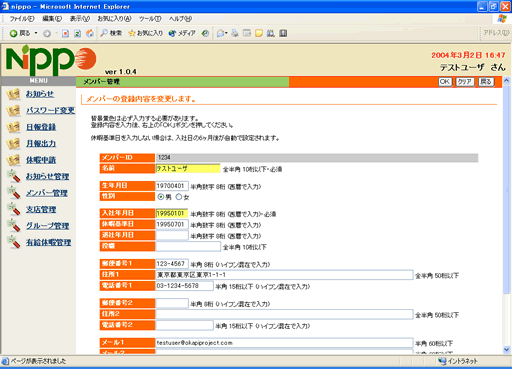512x369 pixels.
Task: Open the Media (メディア) toolbar button
Action: pyautogui.click(x=182, y=33)
